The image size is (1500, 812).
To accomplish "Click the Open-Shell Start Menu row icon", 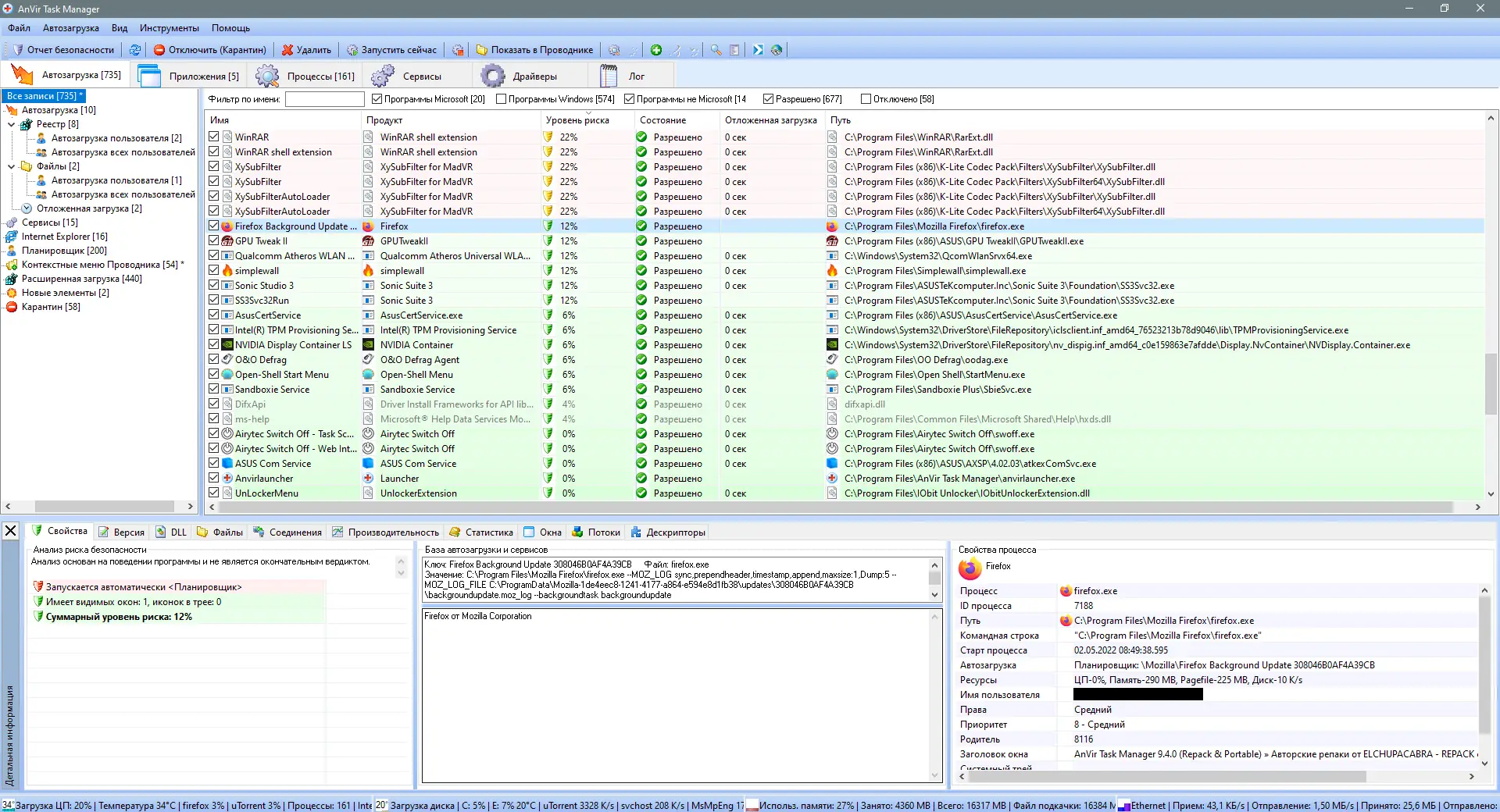I will 227,375.
